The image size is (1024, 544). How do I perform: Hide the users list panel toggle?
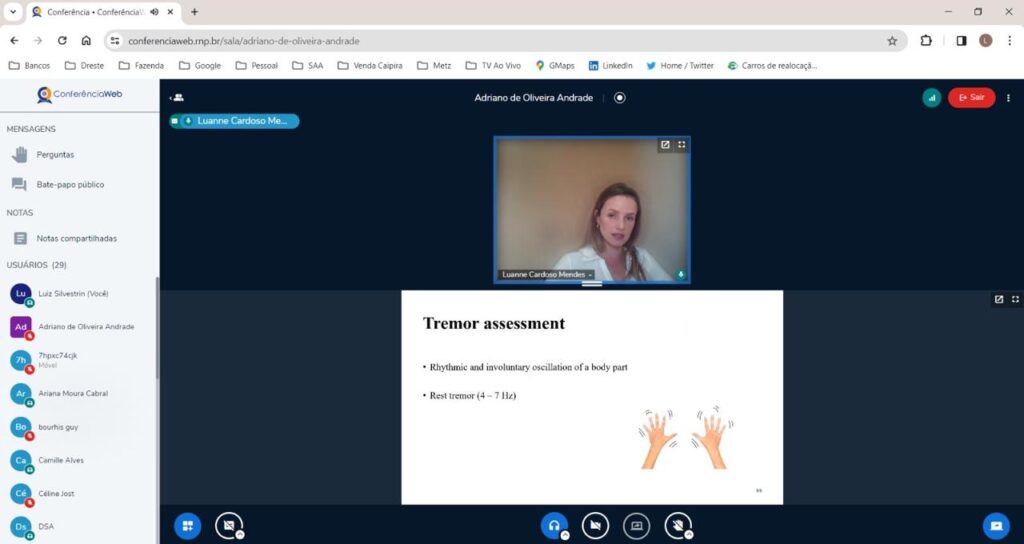point(177,98)
